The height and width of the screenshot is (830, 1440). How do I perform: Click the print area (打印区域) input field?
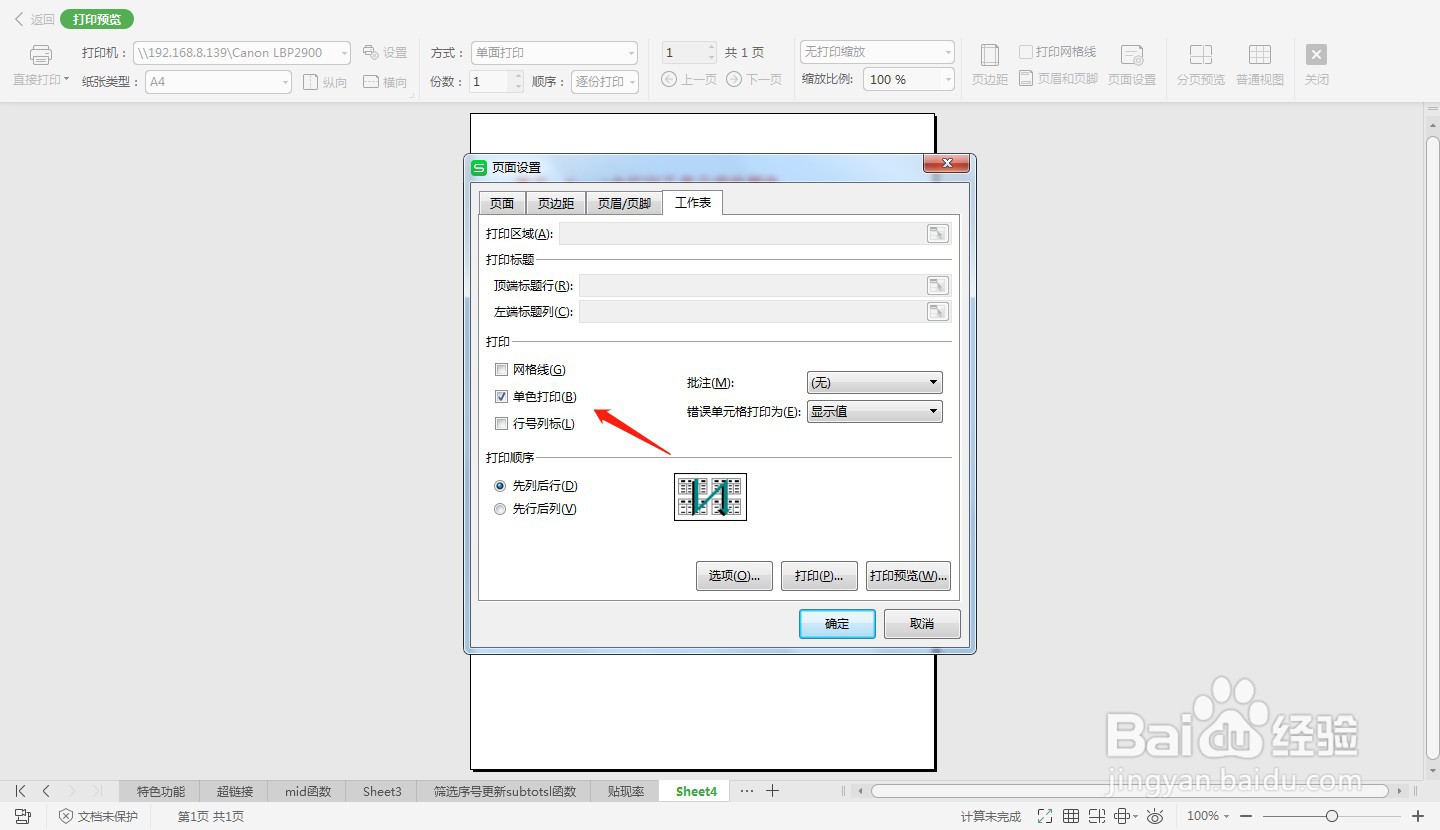[x=742, y=233]
